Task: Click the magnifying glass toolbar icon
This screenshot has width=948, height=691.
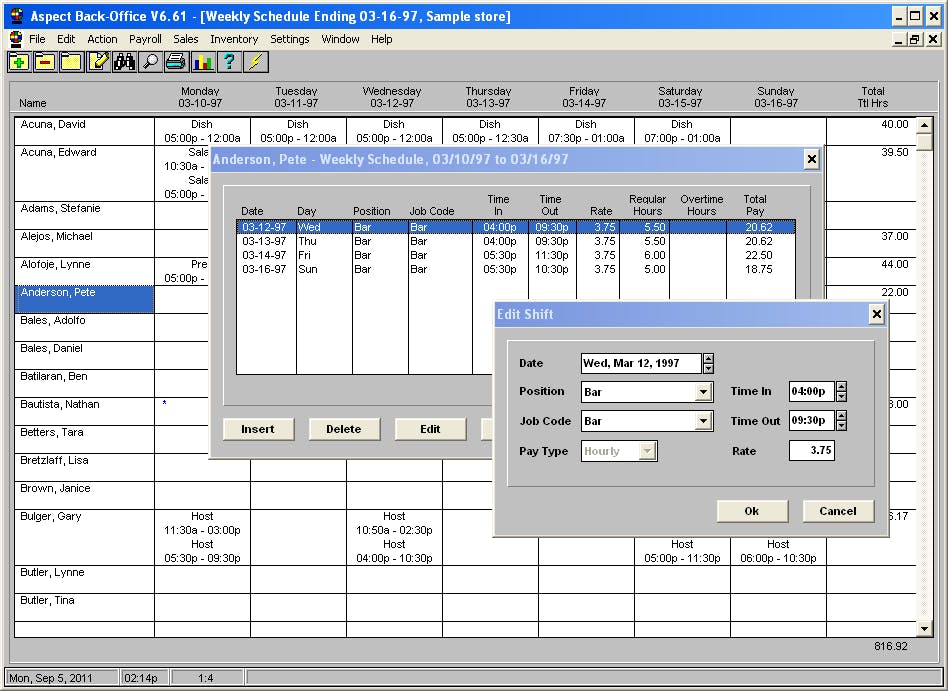Action: coord(150,62)
